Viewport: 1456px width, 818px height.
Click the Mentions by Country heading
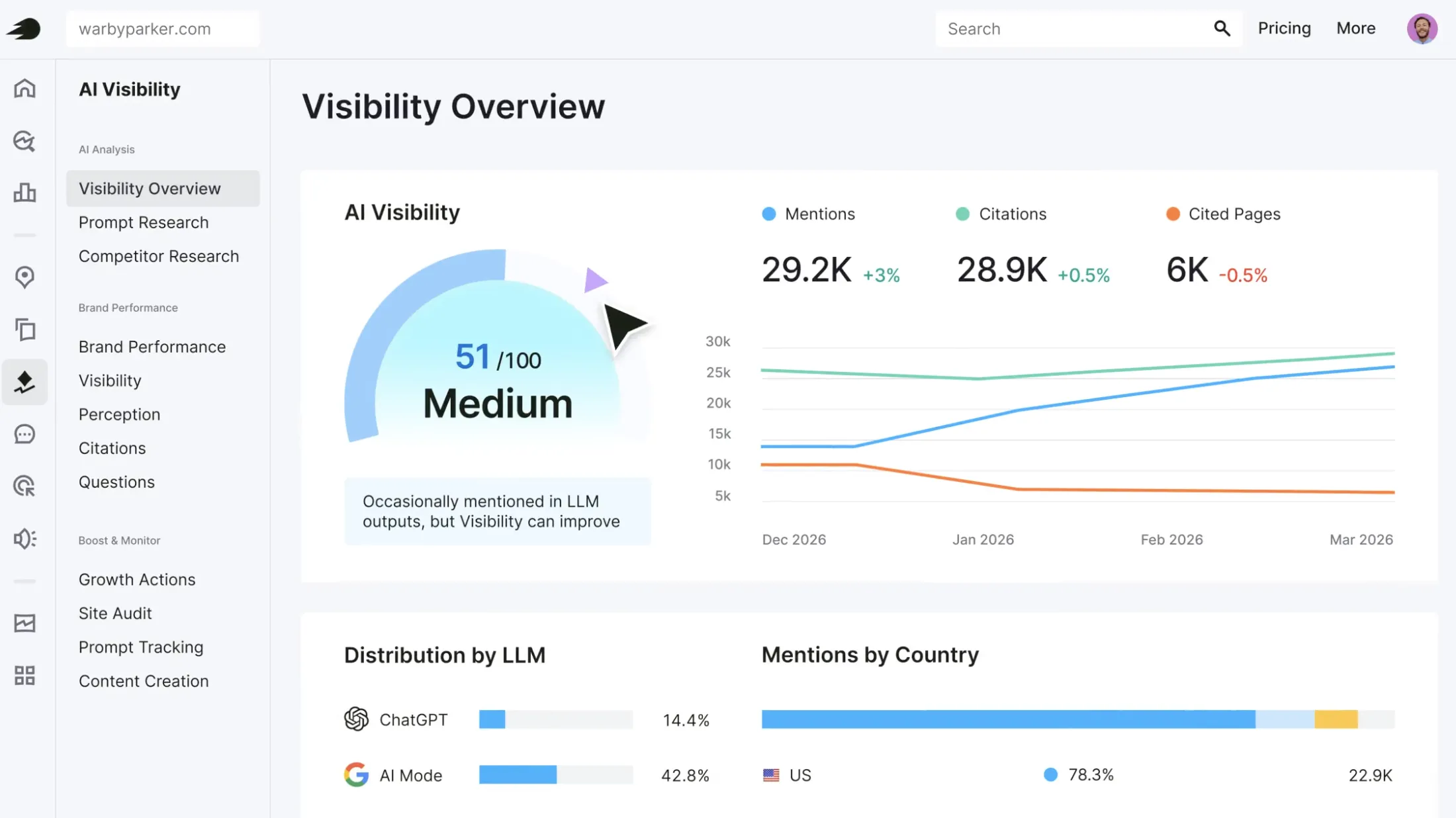(x=870, y=655)
